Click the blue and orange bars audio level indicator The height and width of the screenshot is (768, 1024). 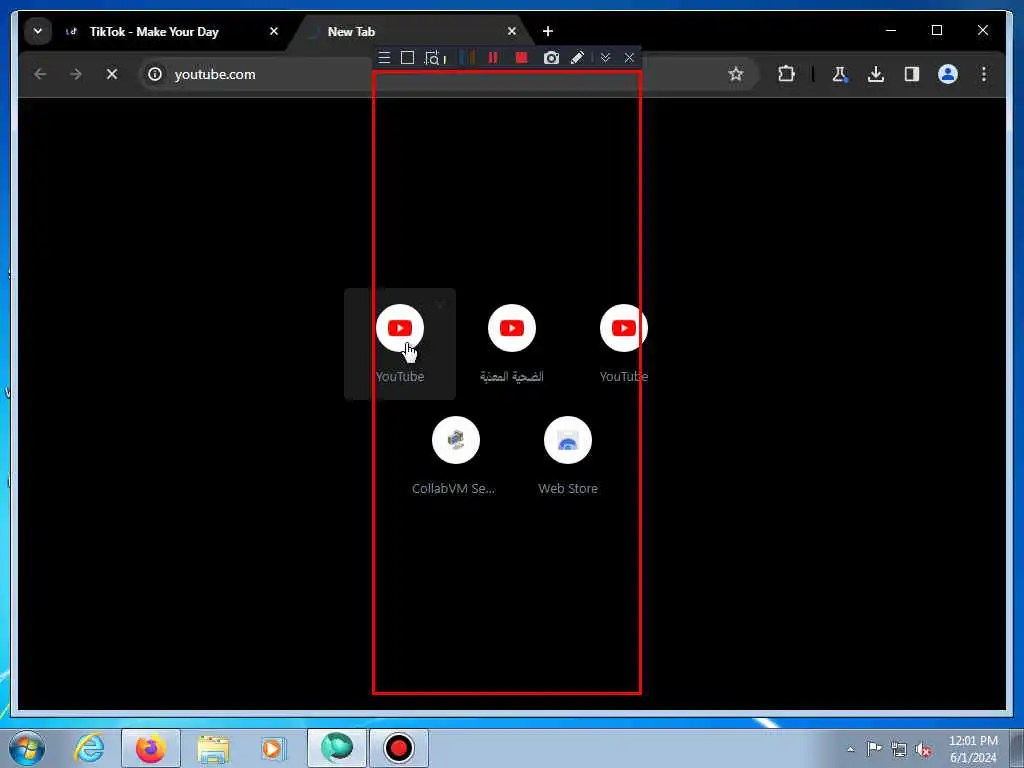[468, 57]
